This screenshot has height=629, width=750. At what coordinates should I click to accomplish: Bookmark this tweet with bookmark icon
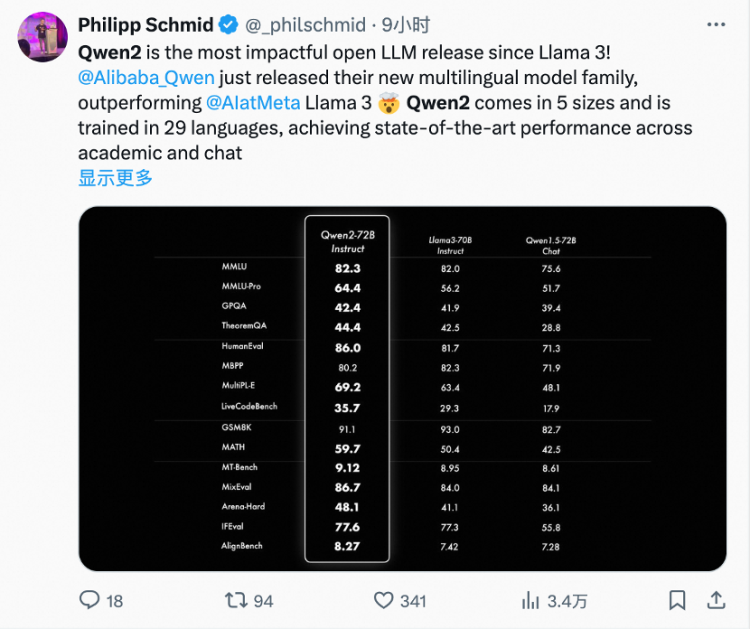point(677,600)
